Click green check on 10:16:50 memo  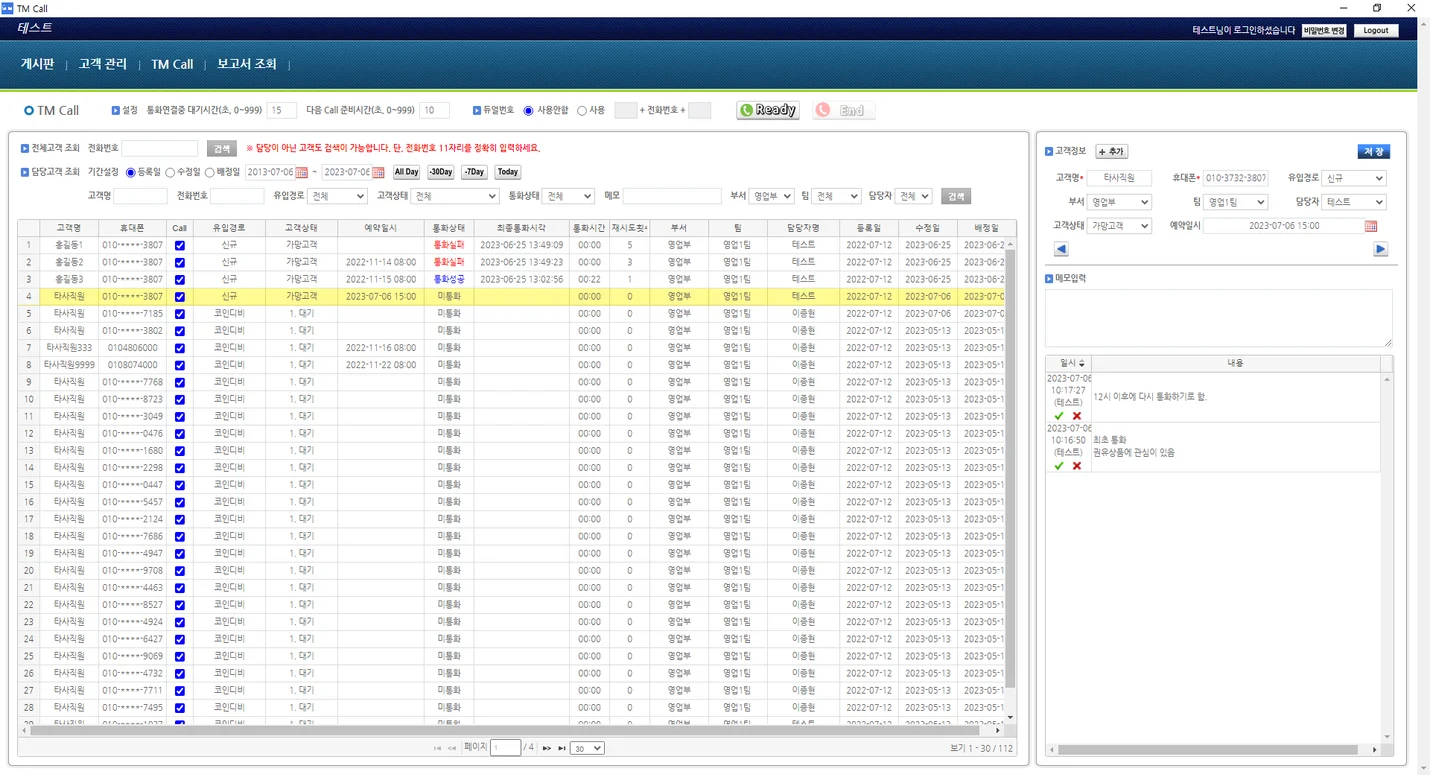click(x=1059, y=465)
